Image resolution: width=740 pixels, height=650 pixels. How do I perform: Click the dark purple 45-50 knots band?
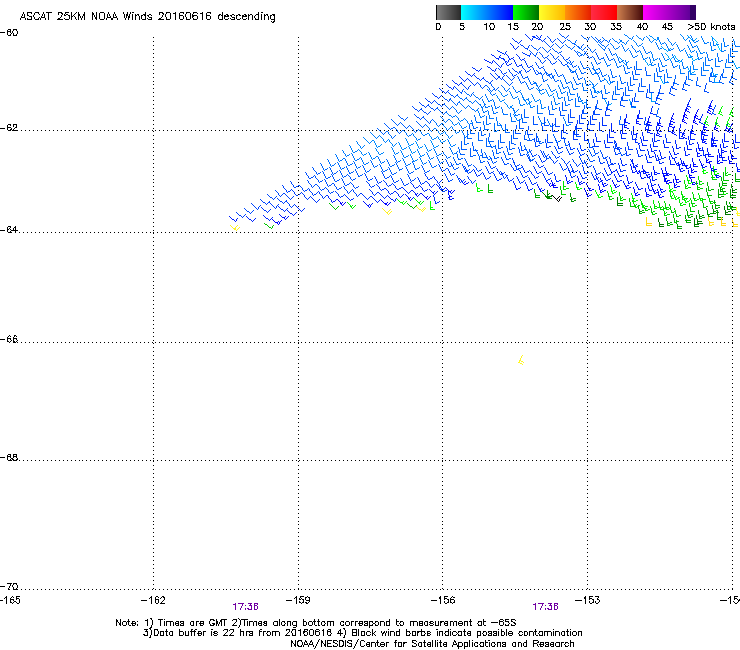tap(682, 12)
